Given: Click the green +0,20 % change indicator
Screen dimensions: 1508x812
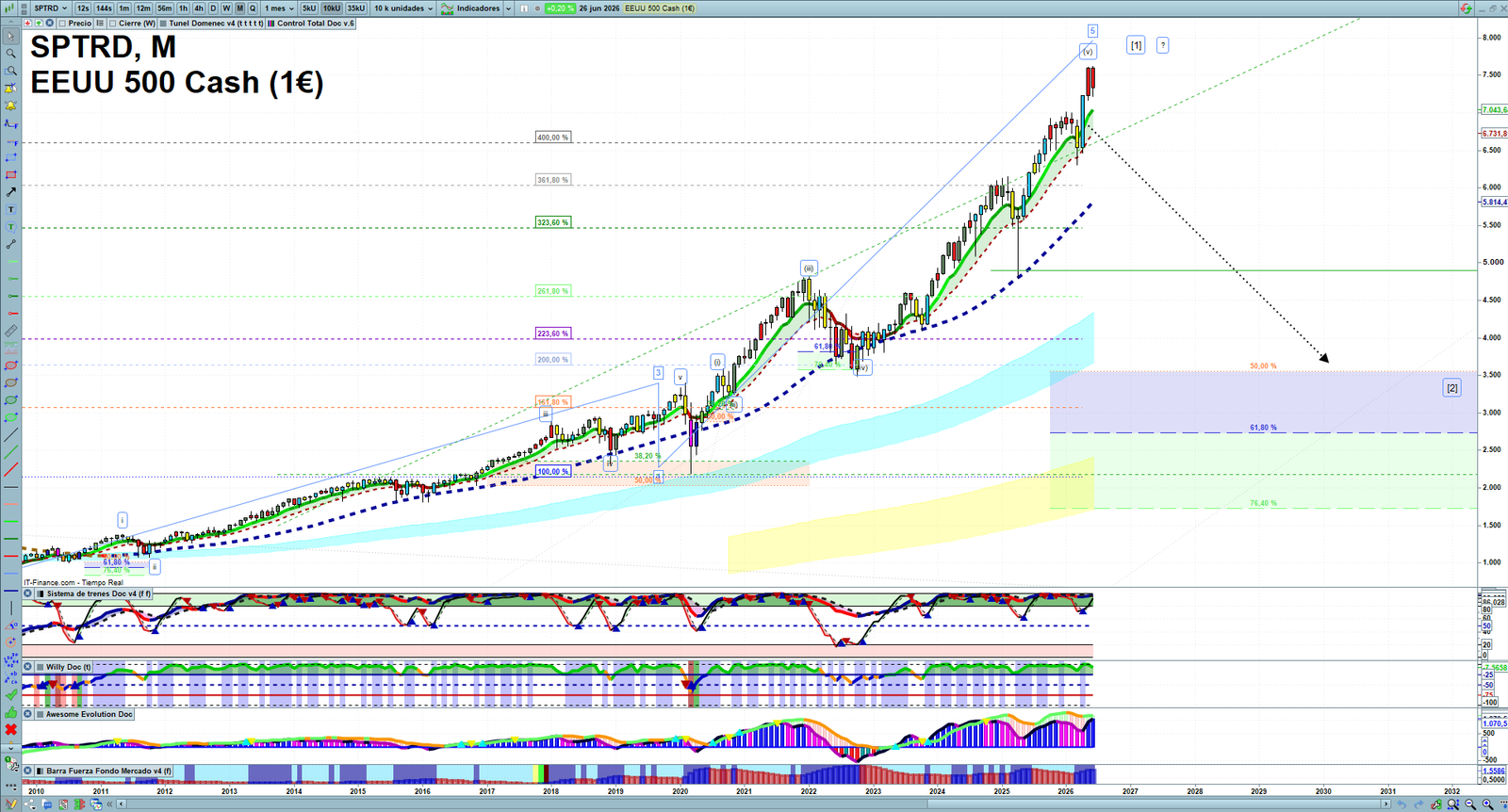Looking at the screenshot, I should (560, 8).
